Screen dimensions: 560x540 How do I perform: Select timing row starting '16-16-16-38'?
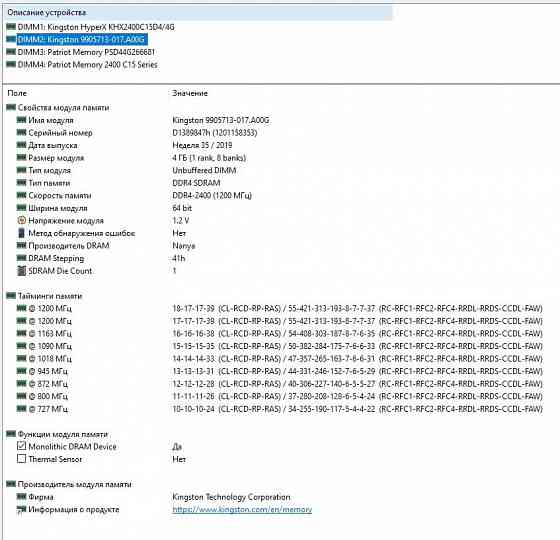357,334
